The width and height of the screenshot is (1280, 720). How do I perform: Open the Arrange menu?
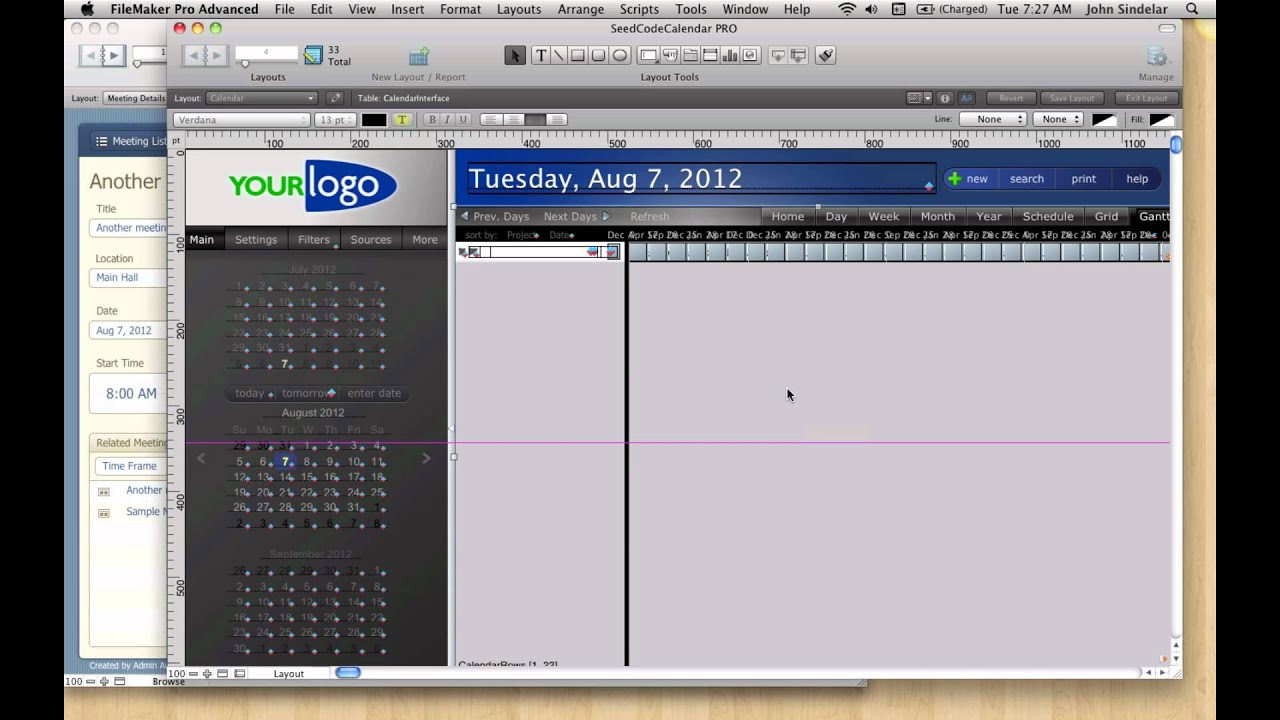coord(581,9)
